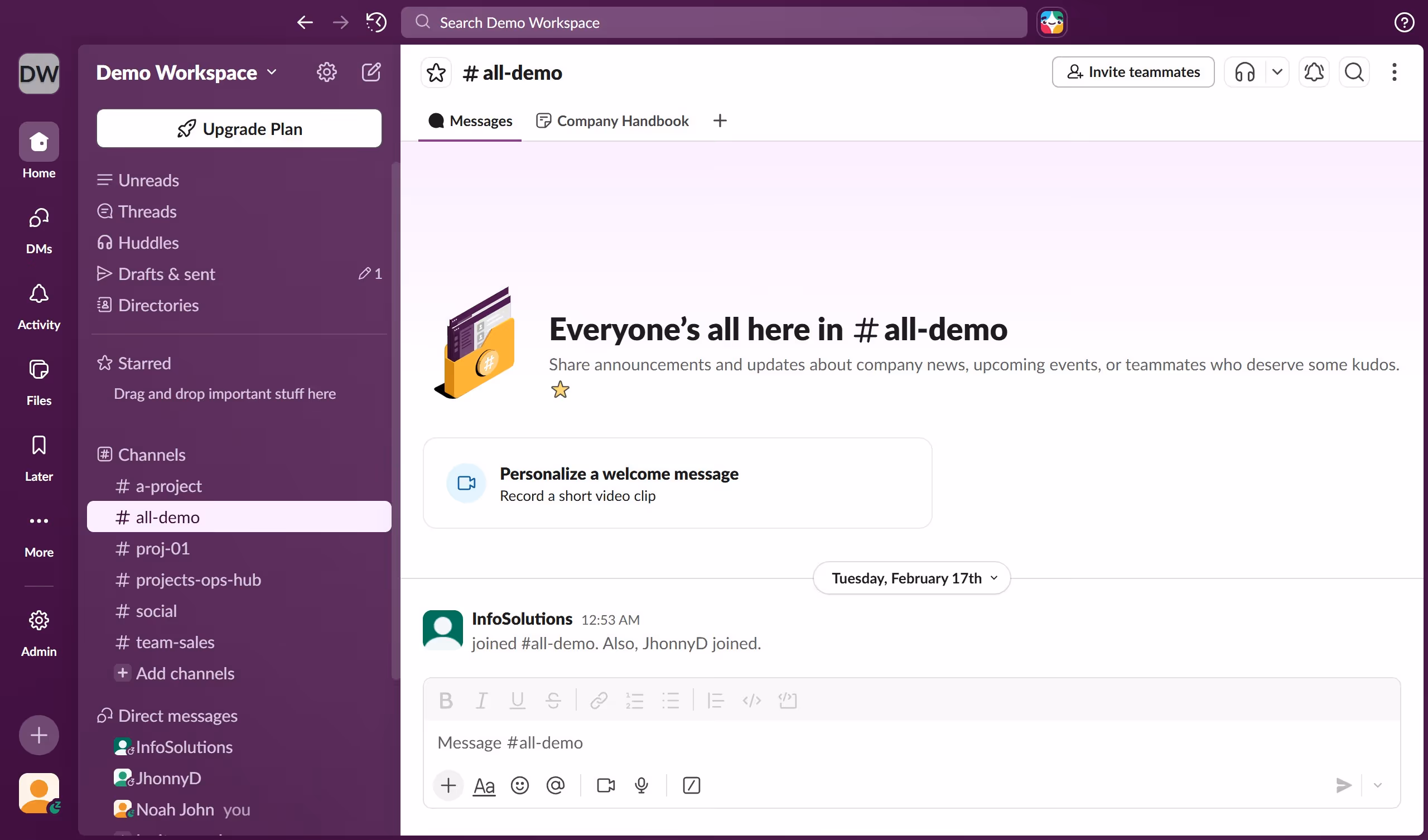The height and width of the screenshot is (840, 1428).
Task: Open DMs in the rail
Action: pyautogui.click(x=38, y=230)
